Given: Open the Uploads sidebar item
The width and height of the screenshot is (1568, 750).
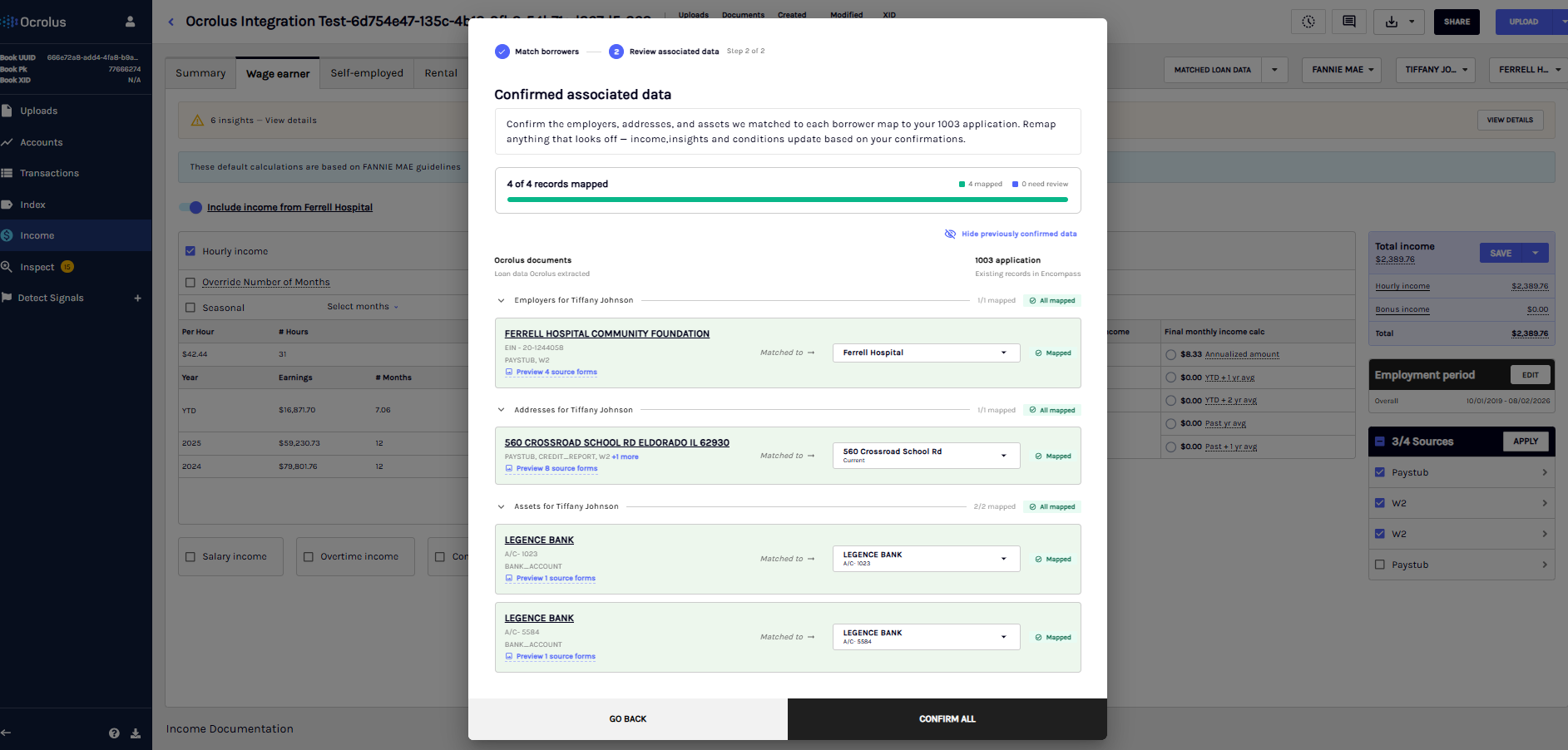Looking at the screenshot, I should [38, 111].
